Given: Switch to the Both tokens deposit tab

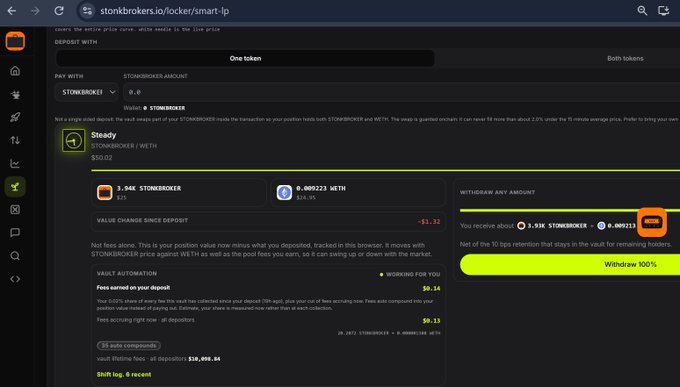Looking at the screenshot, I should 625,58.
